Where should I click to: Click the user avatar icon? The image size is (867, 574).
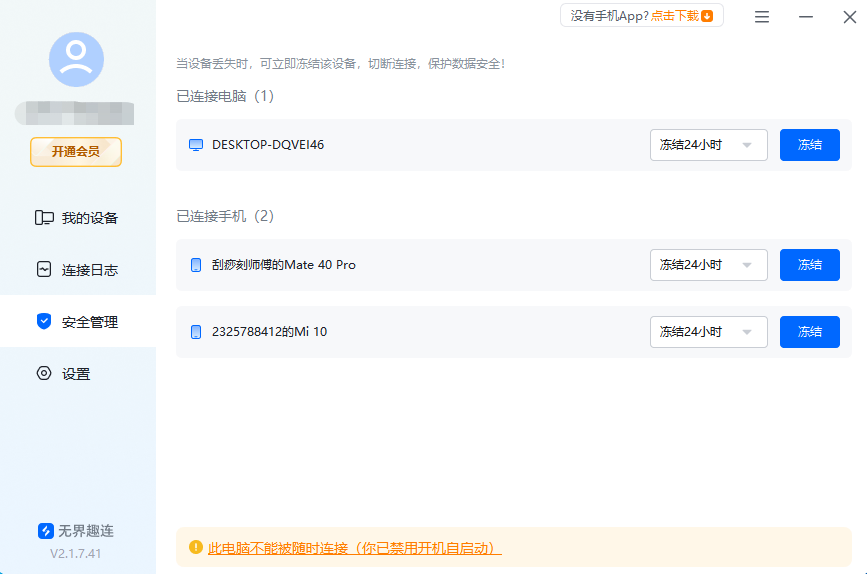click(x=76, y=59)
